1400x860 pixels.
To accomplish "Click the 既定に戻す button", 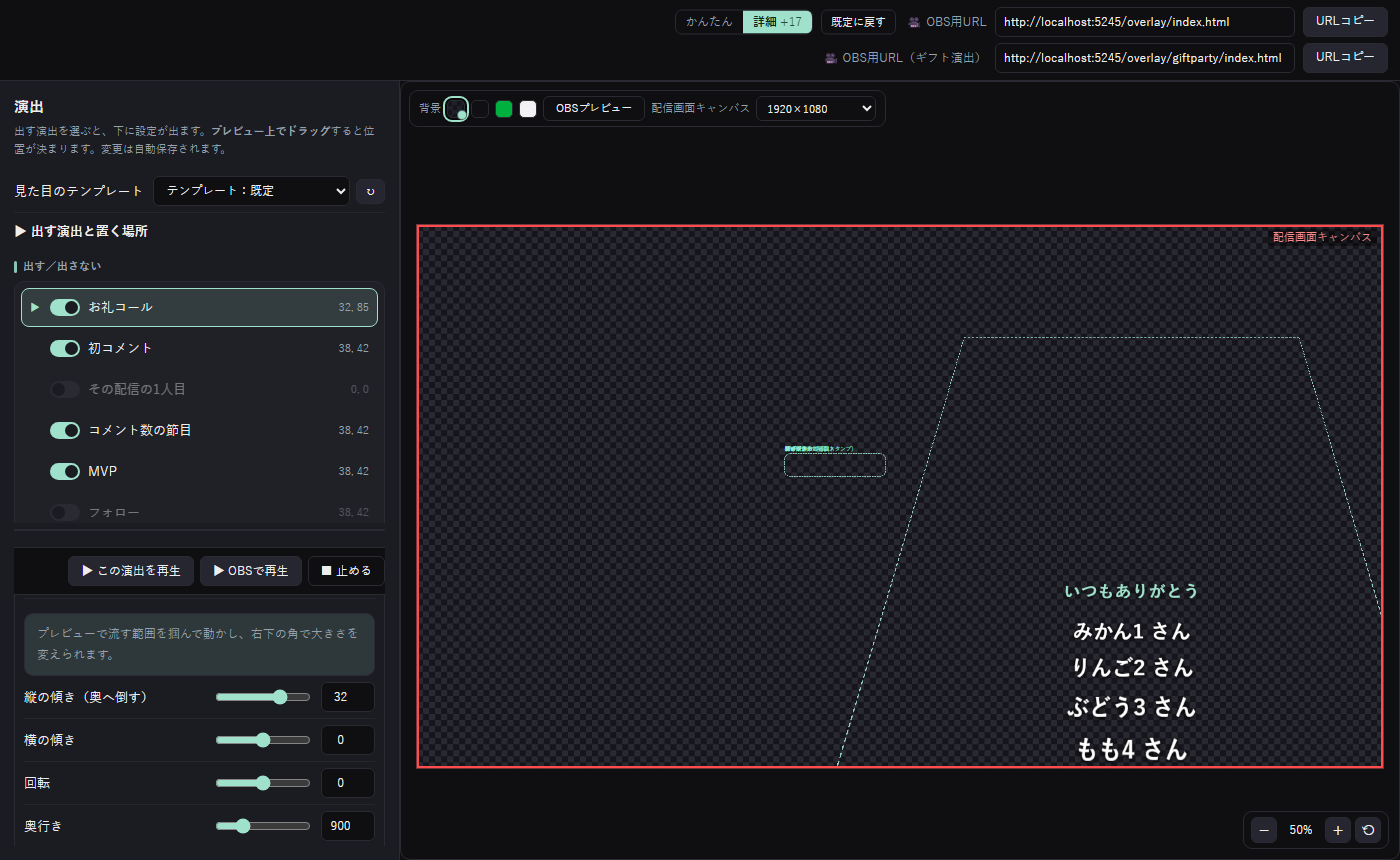I will point(858,22).
